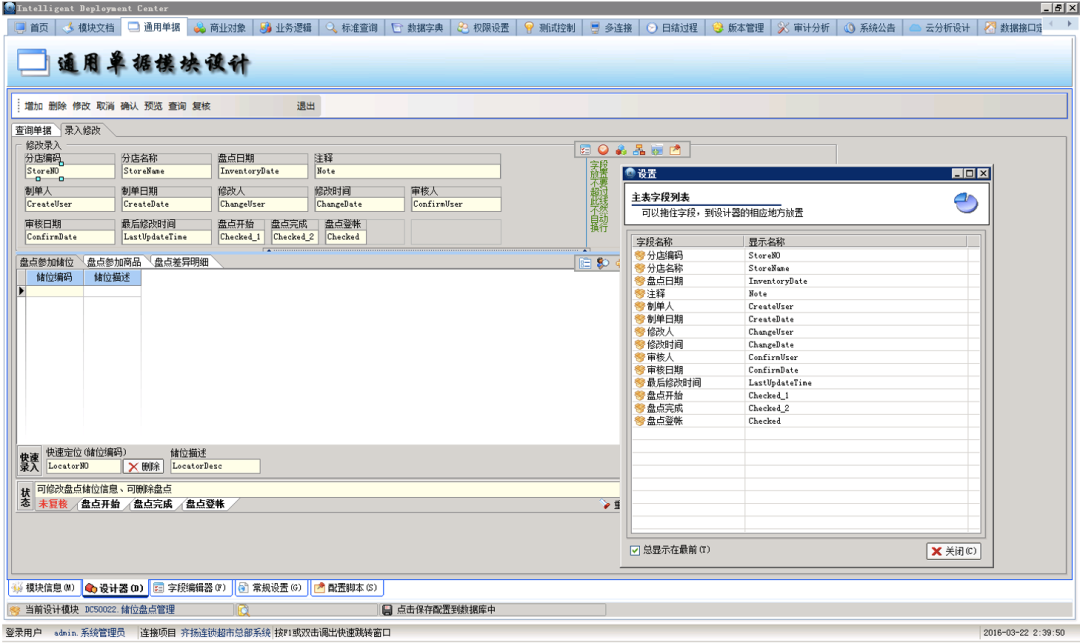Click the 预览 toolbar button
The image size is (1080, 643).
tap(153, 106)
